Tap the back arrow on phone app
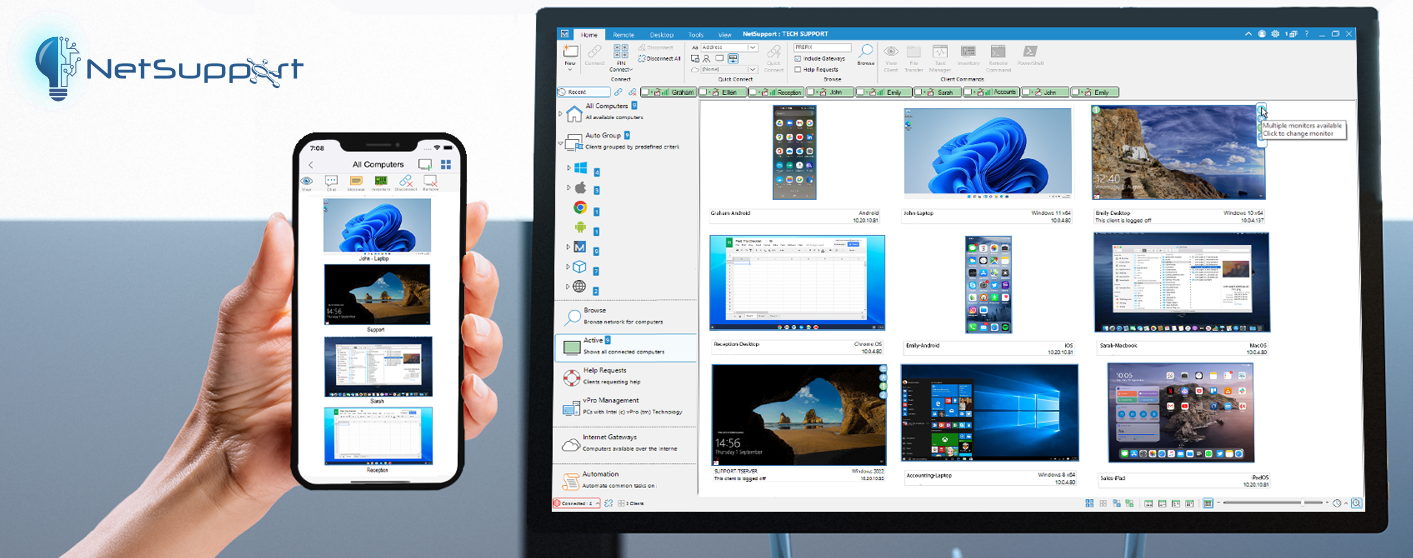 coord(311,164)
